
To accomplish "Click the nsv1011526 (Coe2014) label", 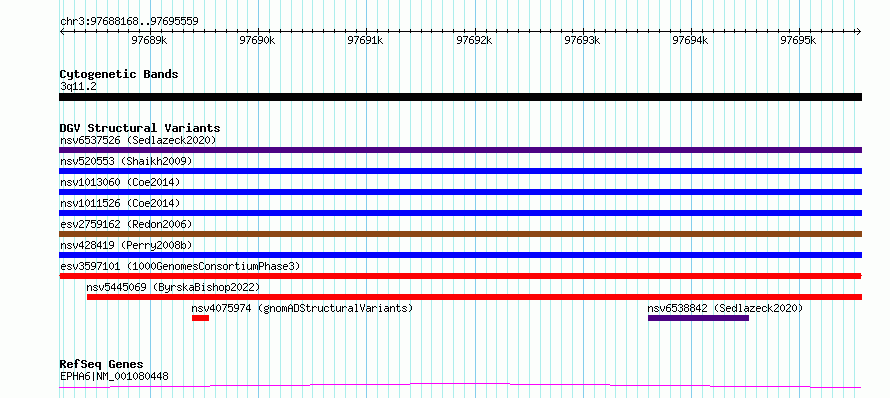I will [x=120, y=203].
